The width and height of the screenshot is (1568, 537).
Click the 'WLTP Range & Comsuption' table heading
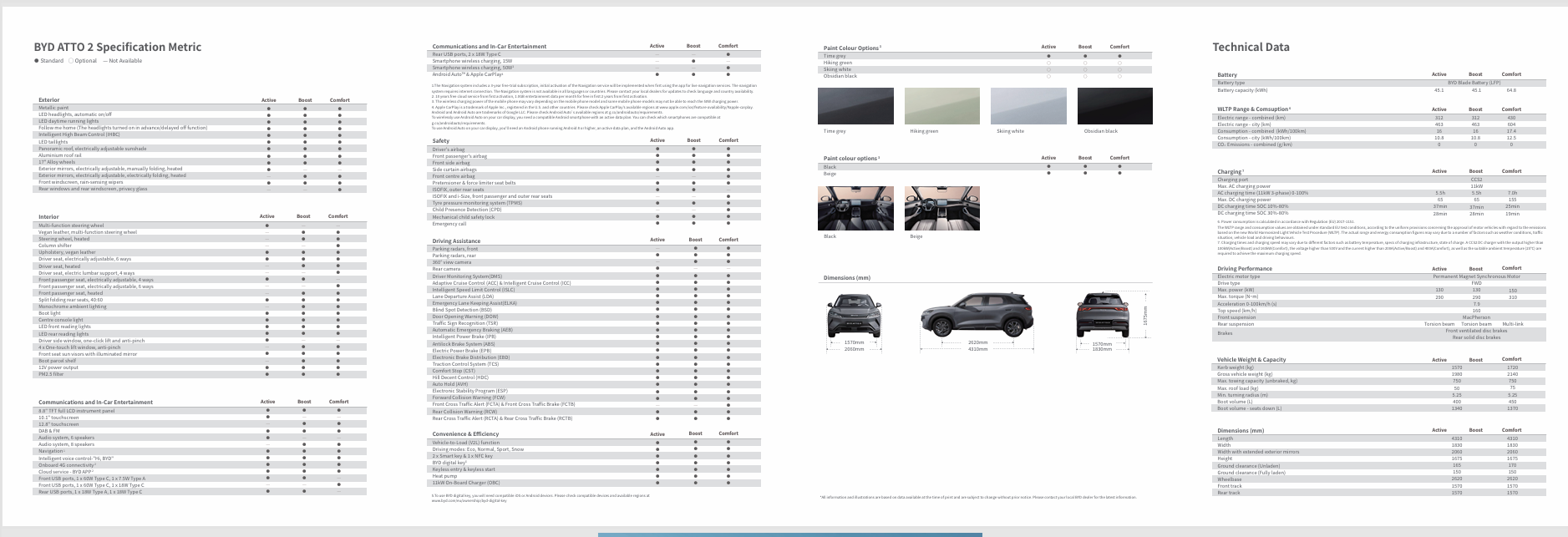[1254, 109]
